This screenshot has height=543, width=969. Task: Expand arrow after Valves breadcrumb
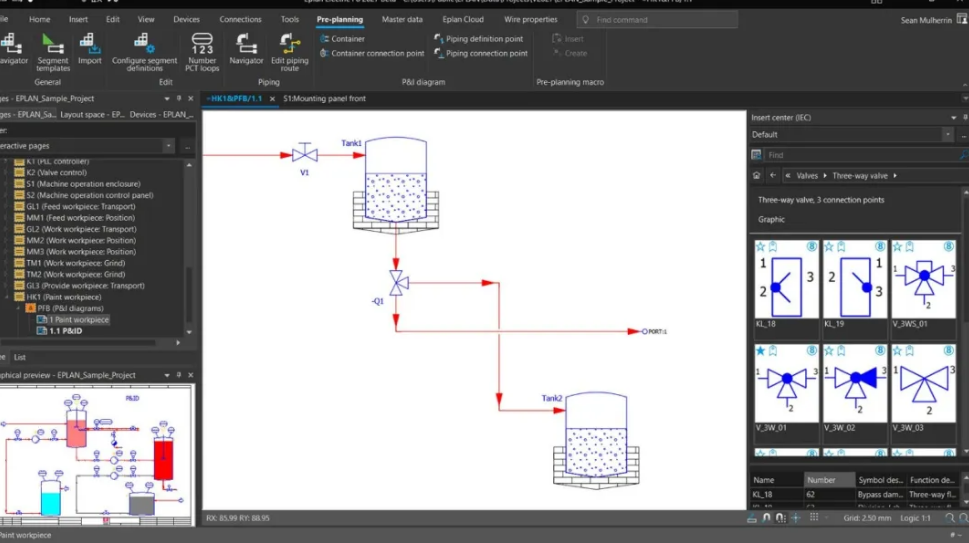coord(824,175)
